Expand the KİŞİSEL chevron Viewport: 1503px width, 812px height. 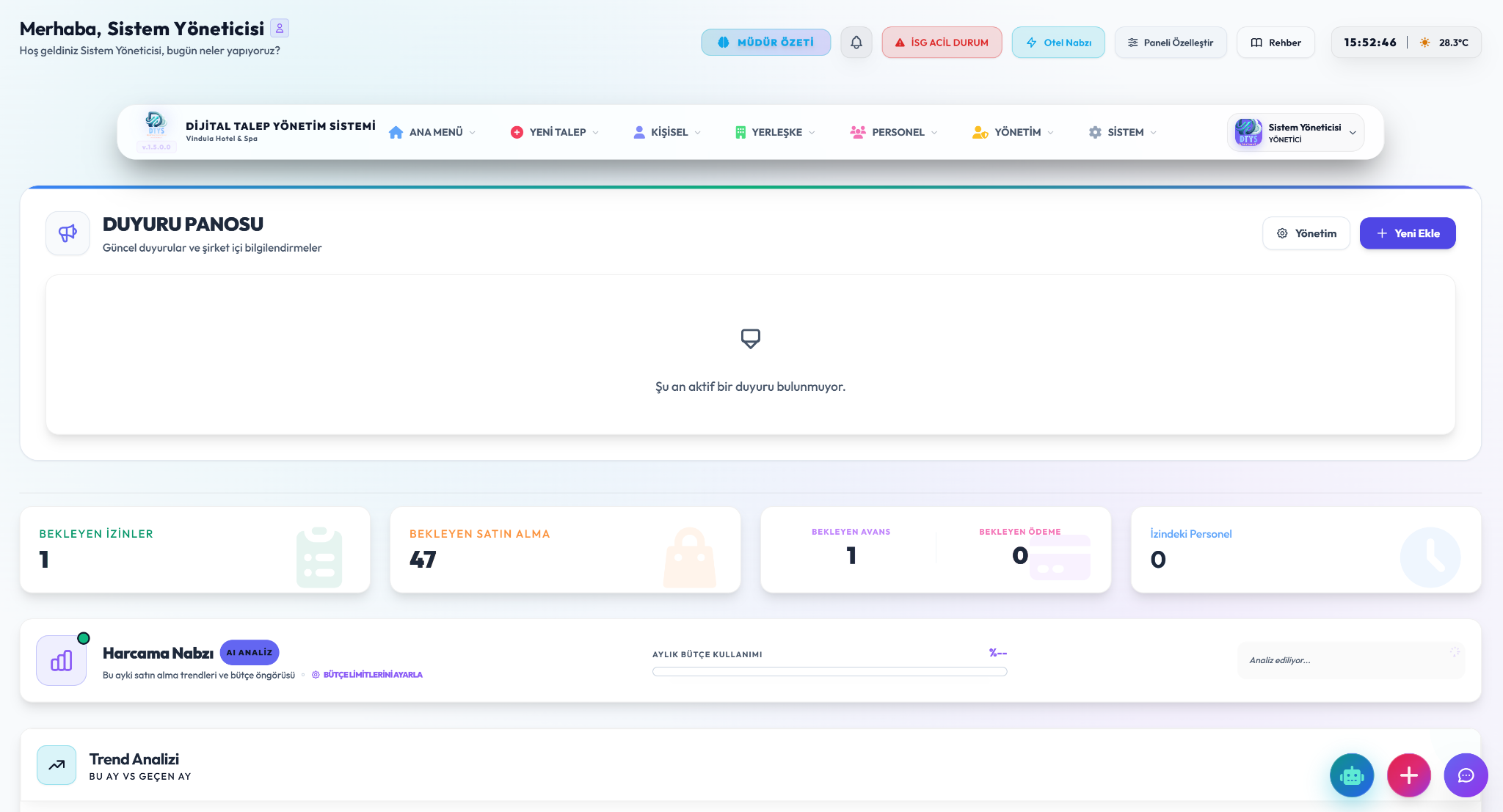[x=697, y=133]
